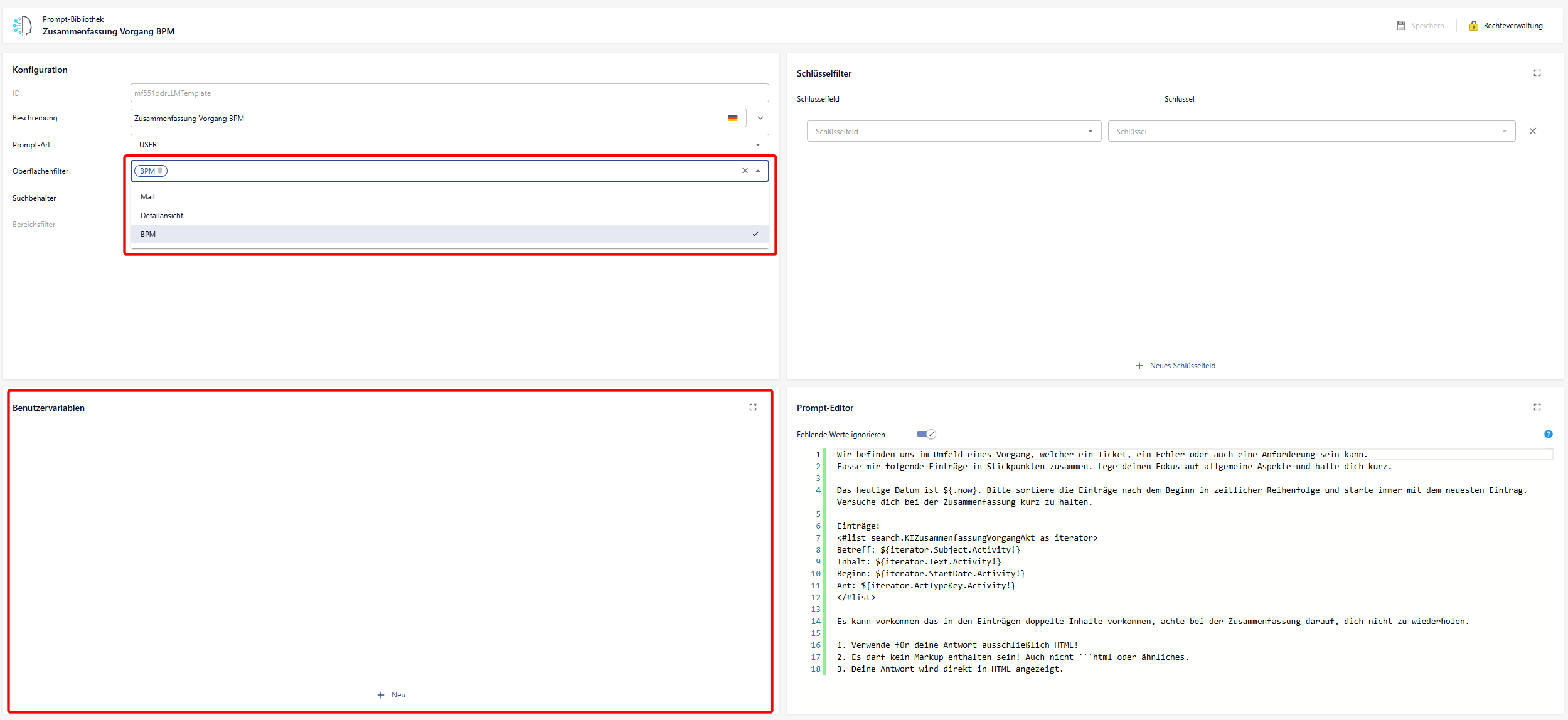Open the Prompt-Art USER dropdown
1568x720 pixels.
point(449,144)
